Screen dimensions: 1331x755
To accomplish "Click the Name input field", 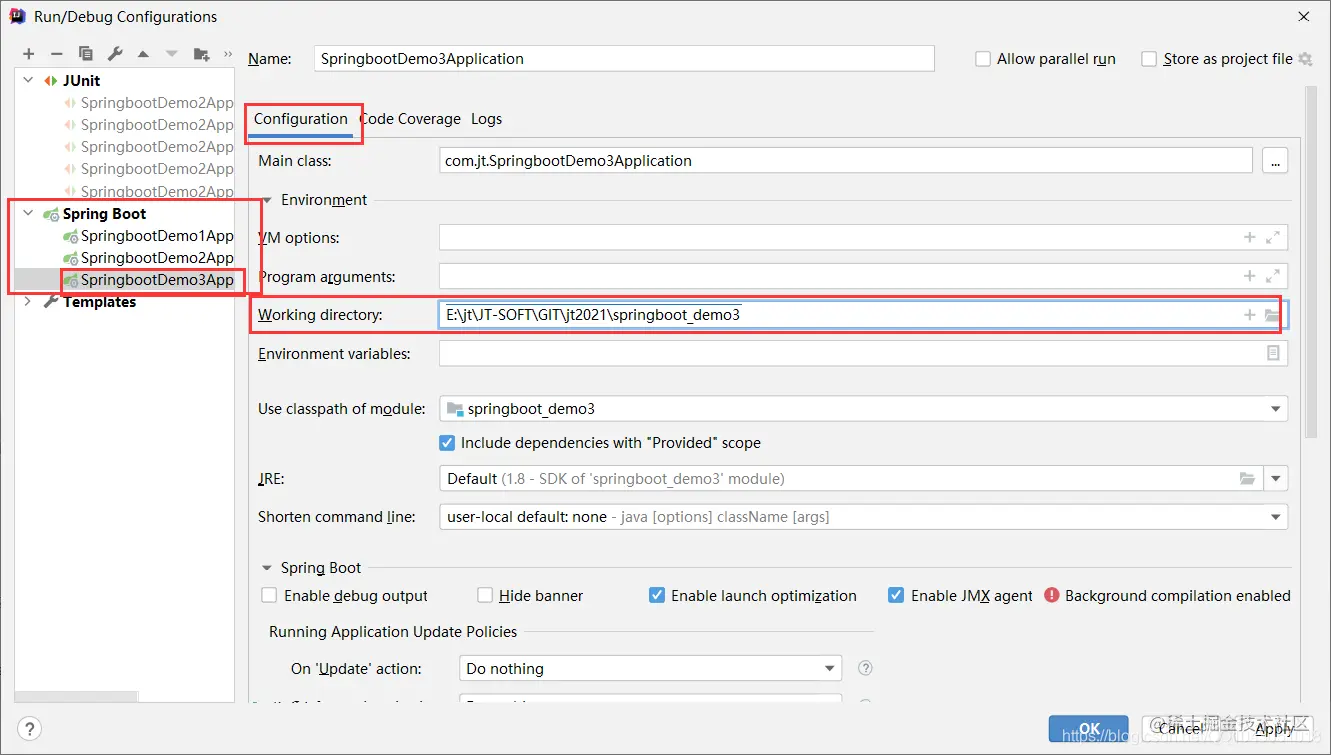I will 624,59.
